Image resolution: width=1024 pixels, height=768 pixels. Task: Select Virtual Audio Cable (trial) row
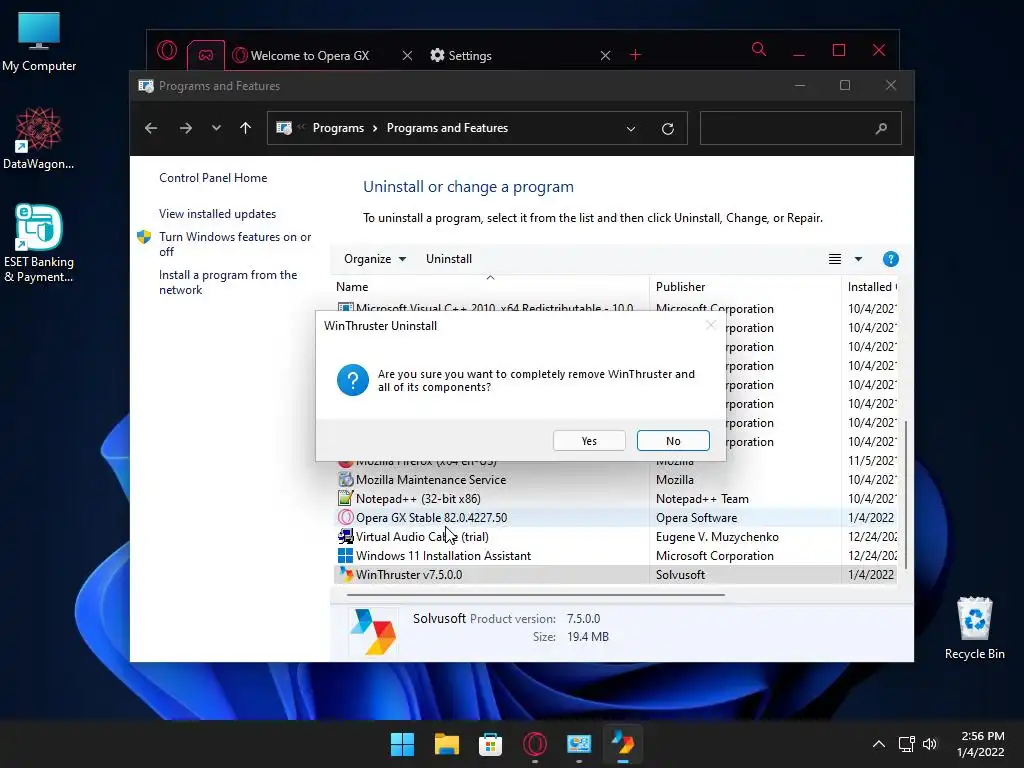(615, 536)
